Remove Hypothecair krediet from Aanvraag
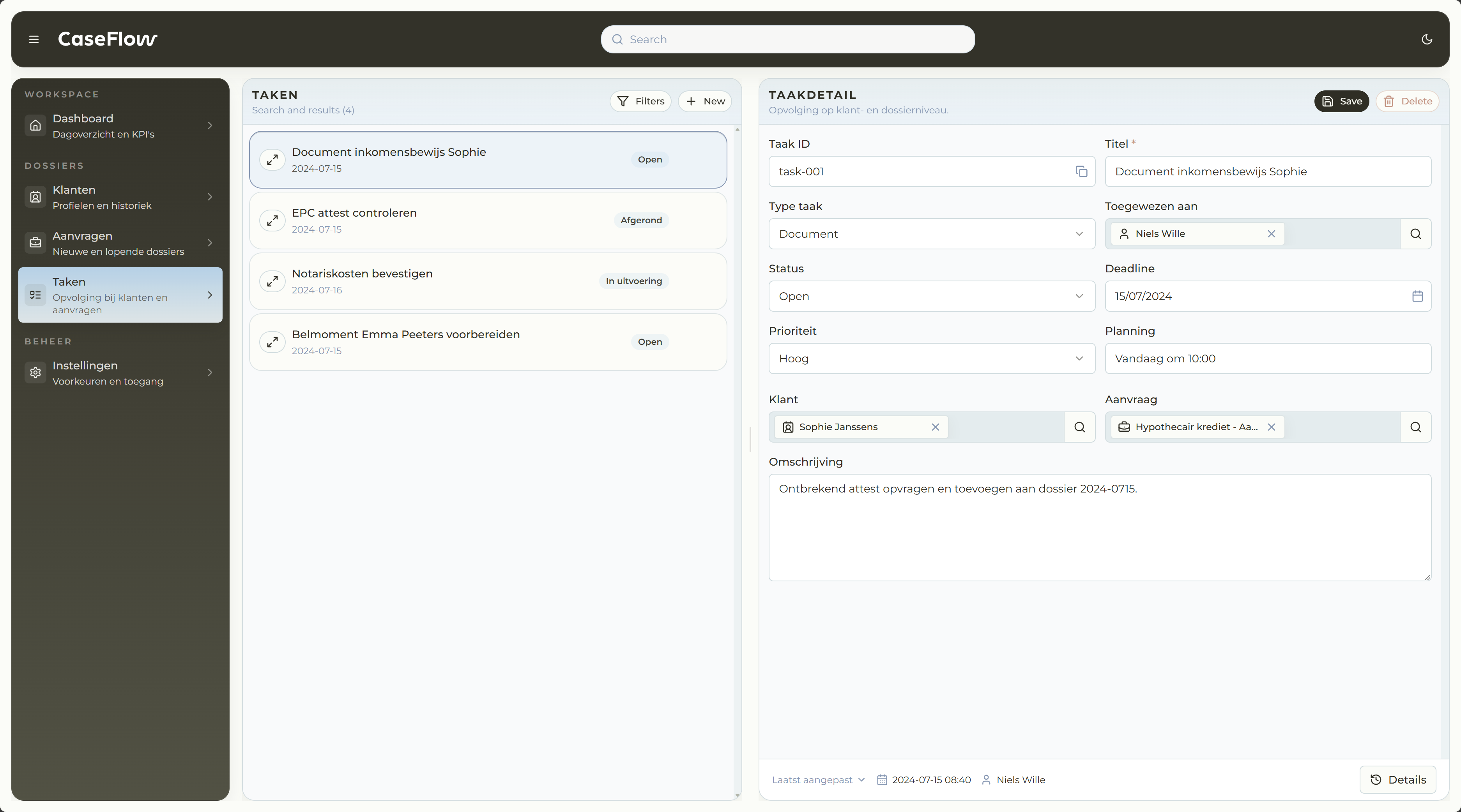Viewport: 1461px width, 812px height. click(x=1271, y=427)
